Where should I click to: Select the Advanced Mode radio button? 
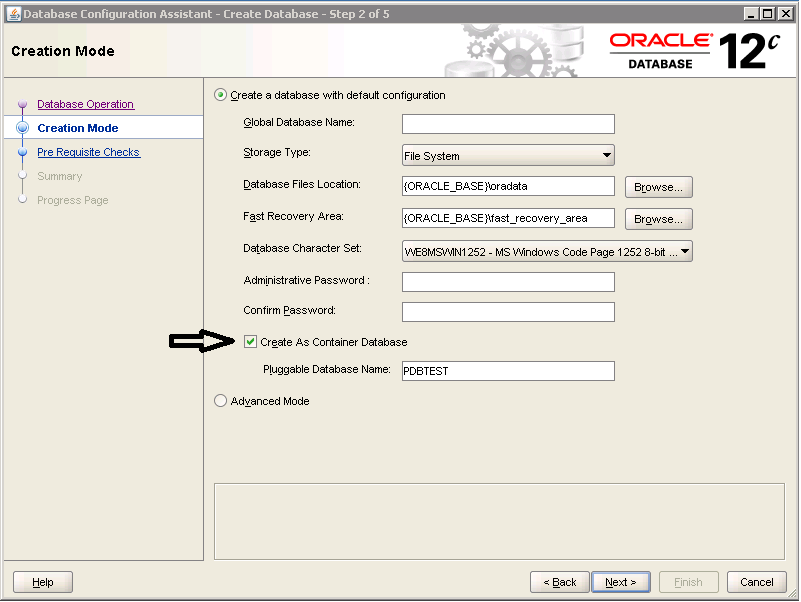pos(220,401)
